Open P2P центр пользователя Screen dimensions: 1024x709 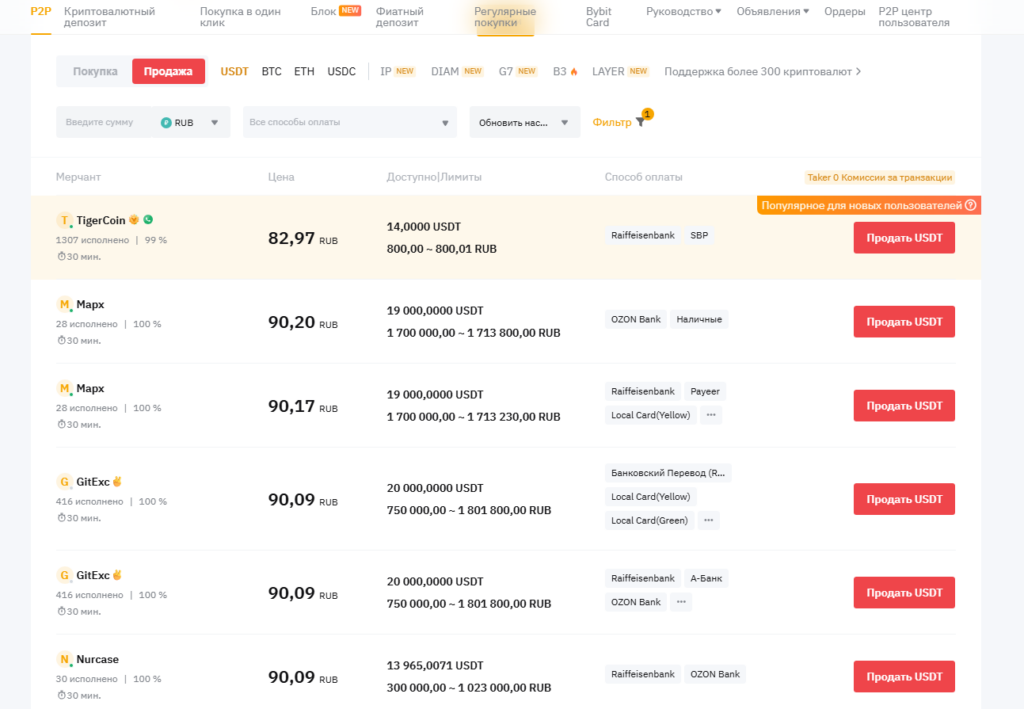pyautogui.click(x=914, y=17)
